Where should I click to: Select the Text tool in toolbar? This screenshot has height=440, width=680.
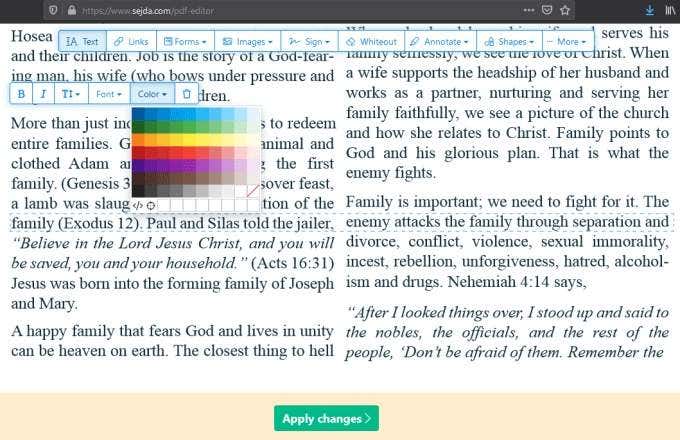(x=82, y=42)
